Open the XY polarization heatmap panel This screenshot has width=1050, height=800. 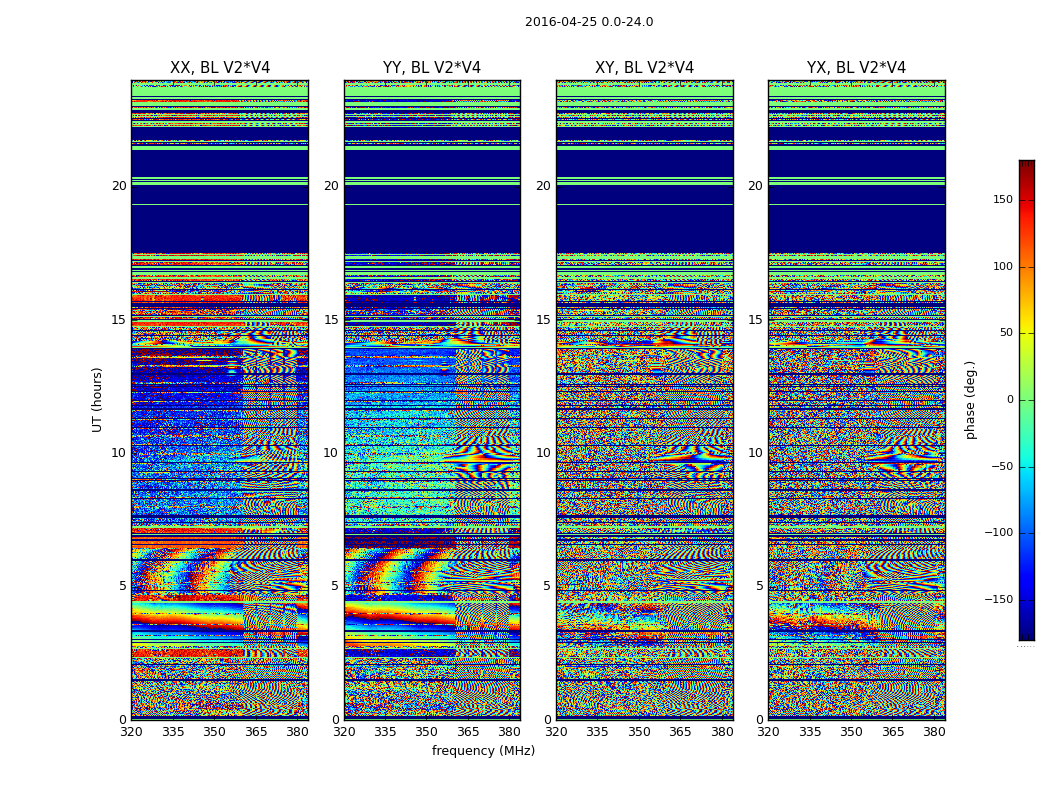(644, 400)
